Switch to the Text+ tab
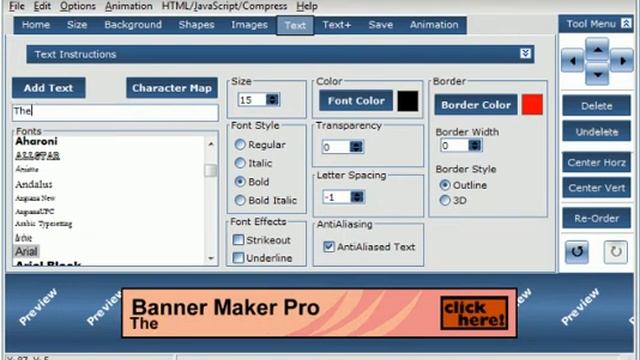The height and width of the screenshot is (360, 640). 337,25
